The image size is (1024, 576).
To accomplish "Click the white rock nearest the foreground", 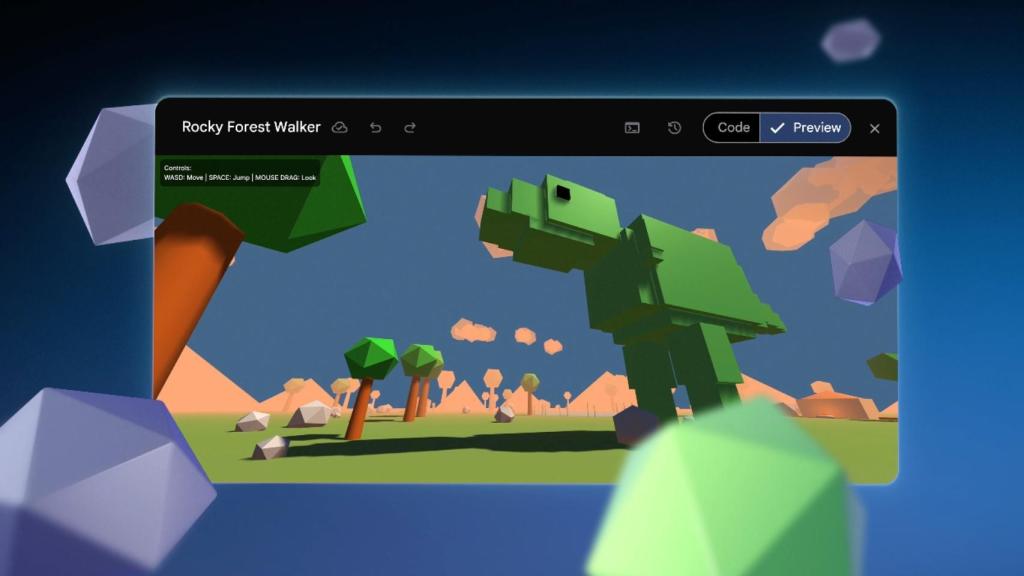I will (270, 447).
